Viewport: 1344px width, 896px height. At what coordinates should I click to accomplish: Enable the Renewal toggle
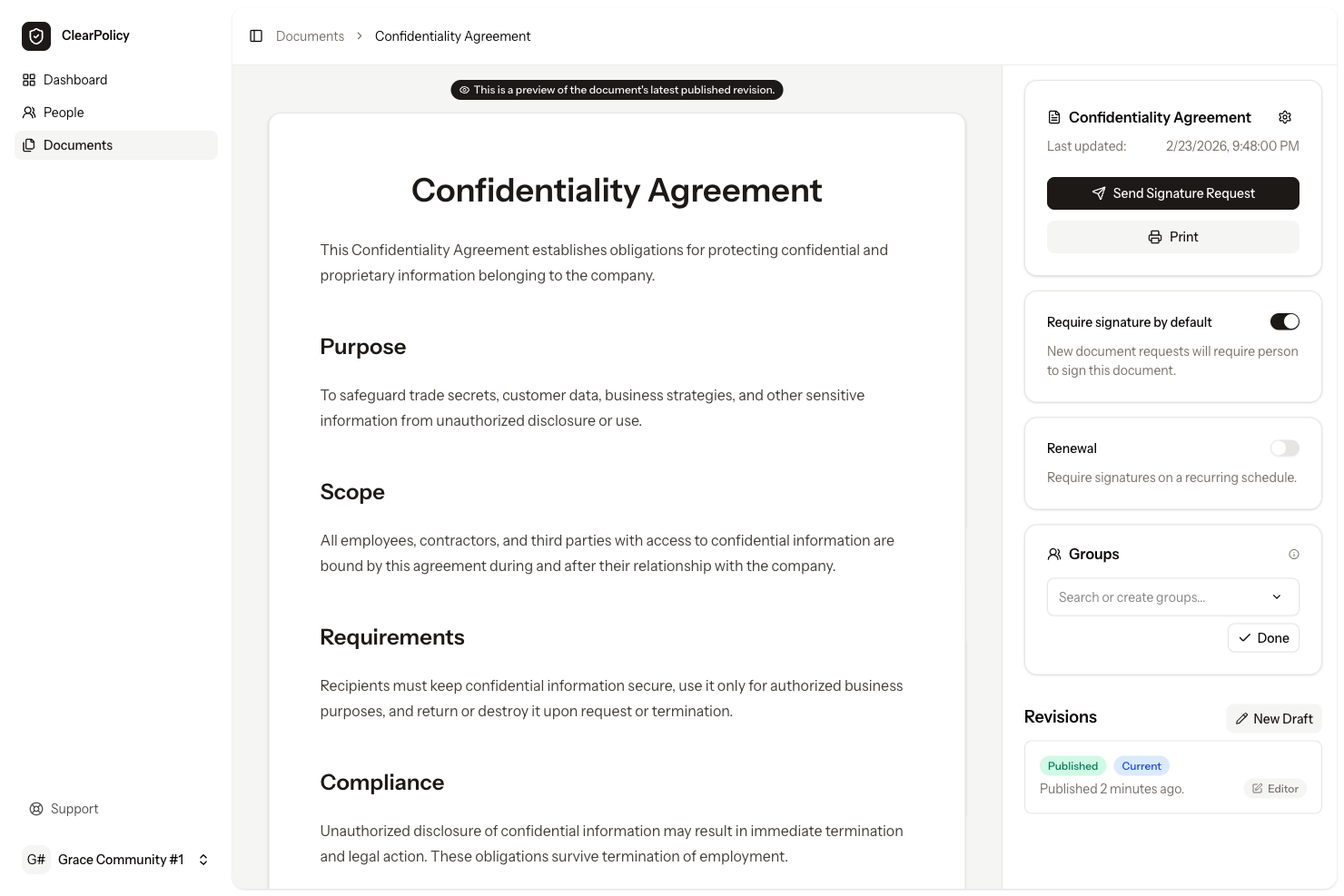point(1284,448)
